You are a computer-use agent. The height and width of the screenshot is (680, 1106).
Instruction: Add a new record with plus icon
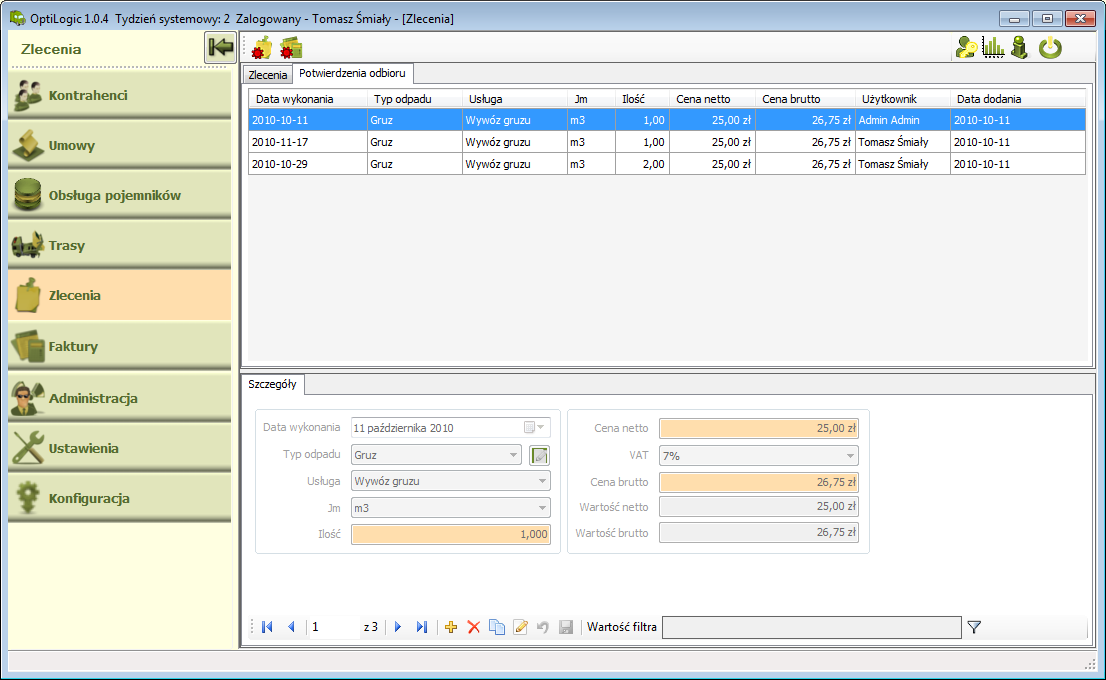(451, 626)
